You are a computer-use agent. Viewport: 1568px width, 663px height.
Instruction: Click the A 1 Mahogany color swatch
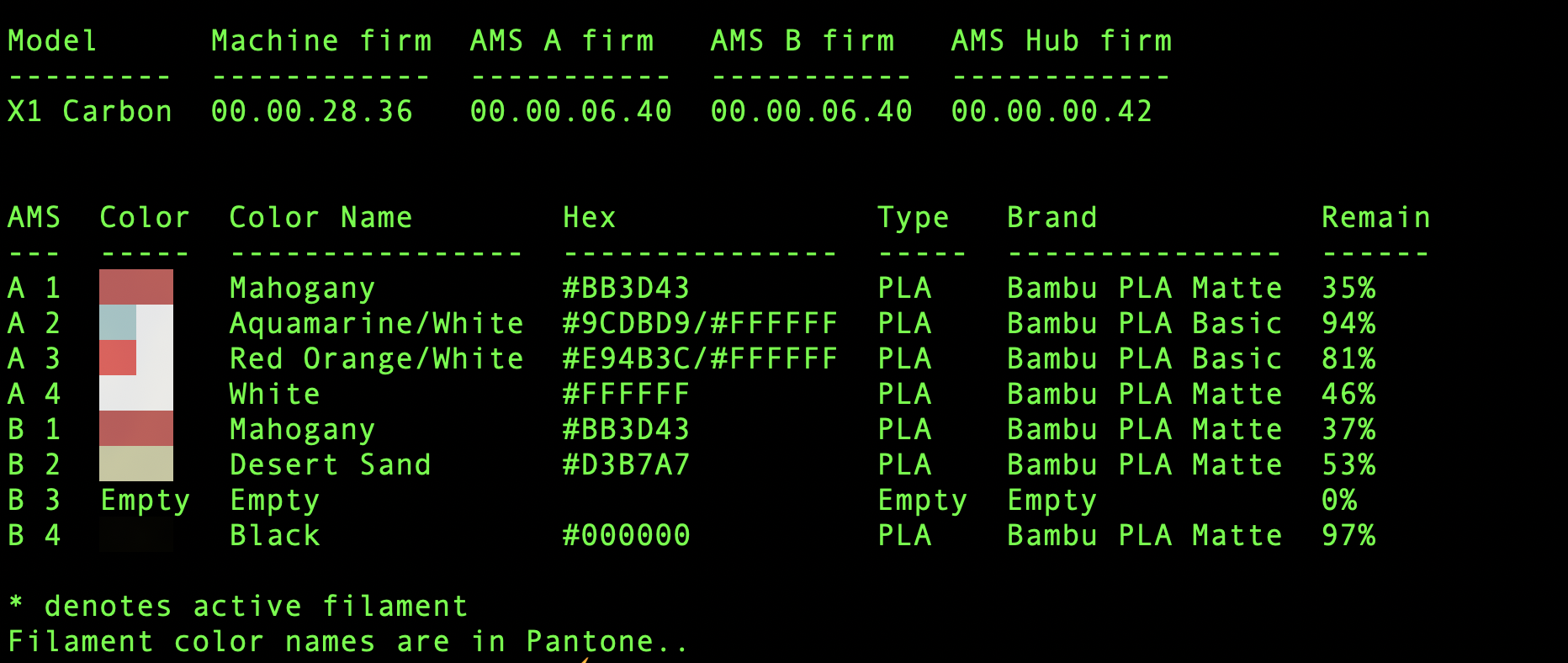[x=135, y=287]
